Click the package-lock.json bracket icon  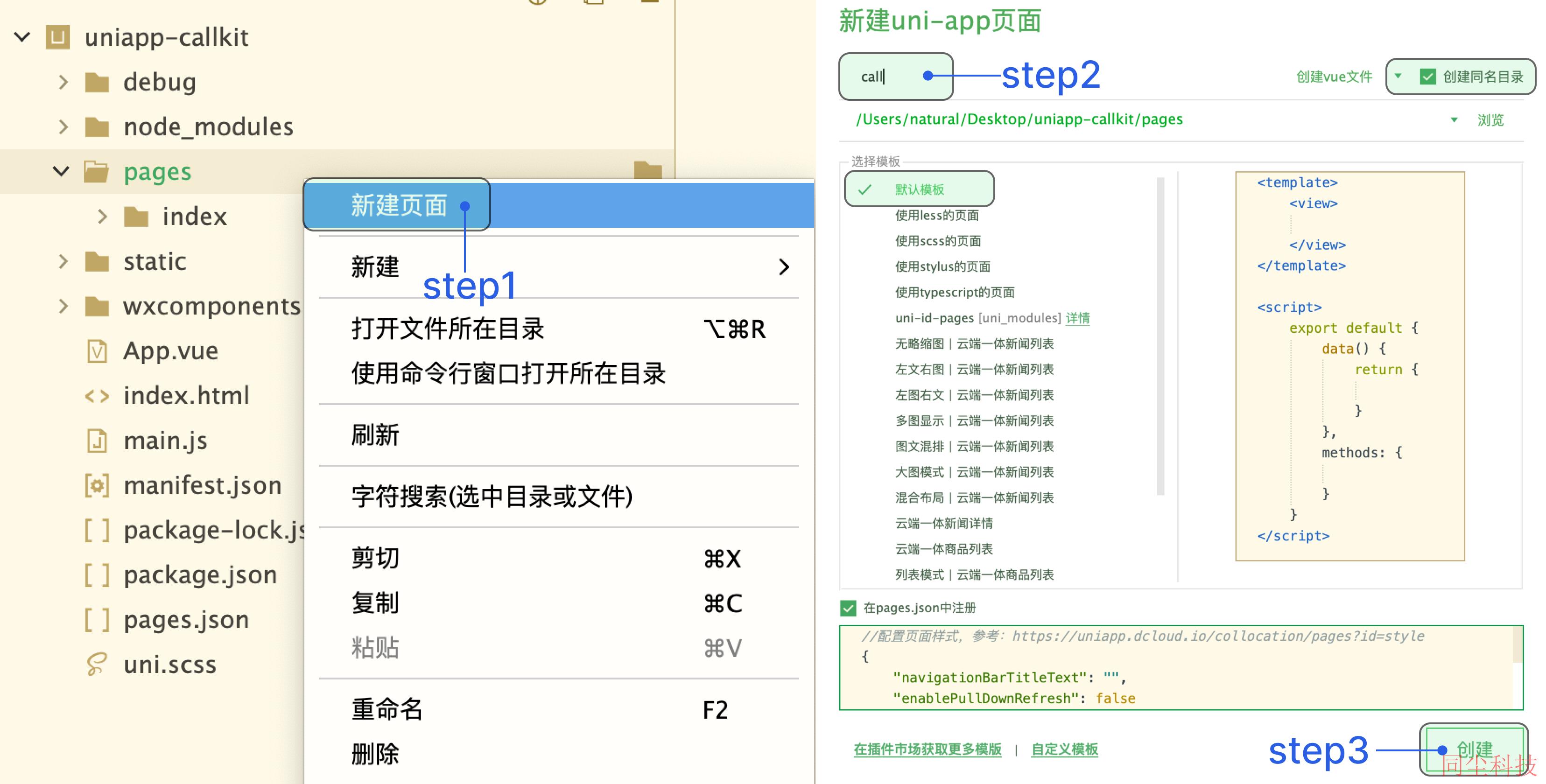(x=97, y=530)
